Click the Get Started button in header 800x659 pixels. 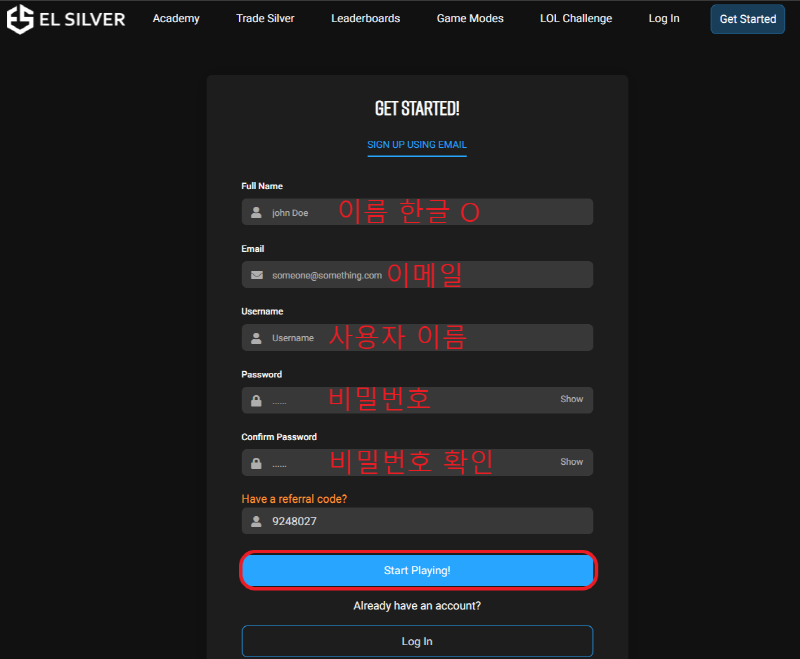click(747, 19)
